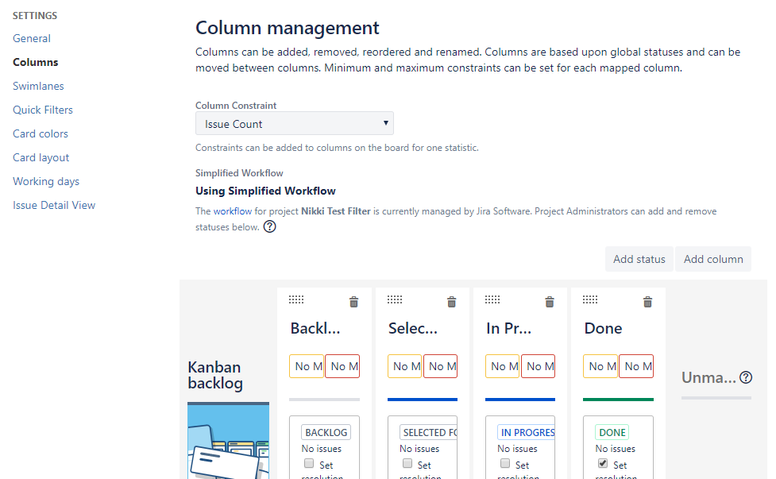This screenshot has width=776, height=479.
Task: Toggle Set resolution checkbox for IN PROGRESS
Action: [x=505, y=463]
